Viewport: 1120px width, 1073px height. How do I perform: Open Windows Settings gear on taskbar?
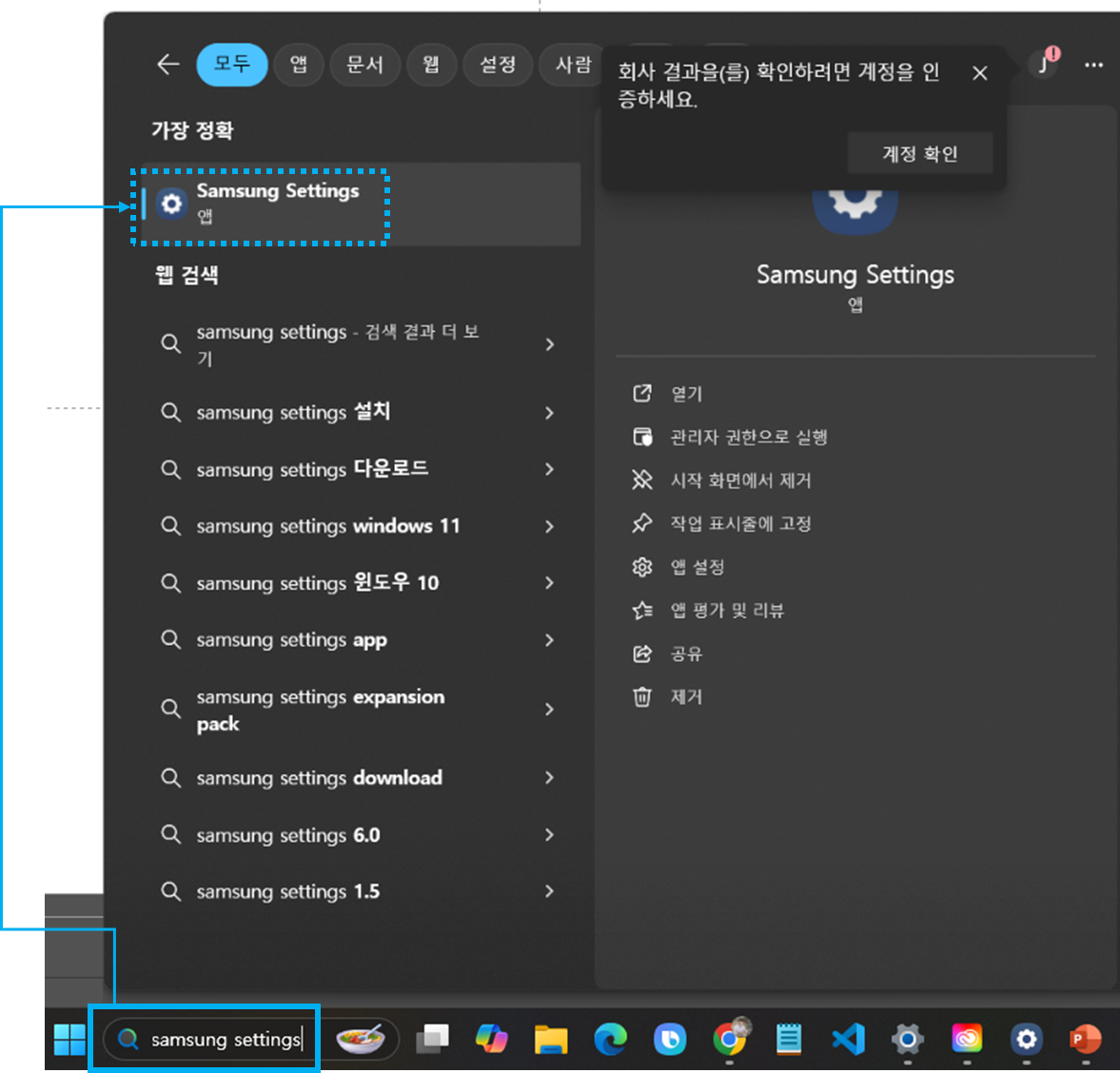907,1040
